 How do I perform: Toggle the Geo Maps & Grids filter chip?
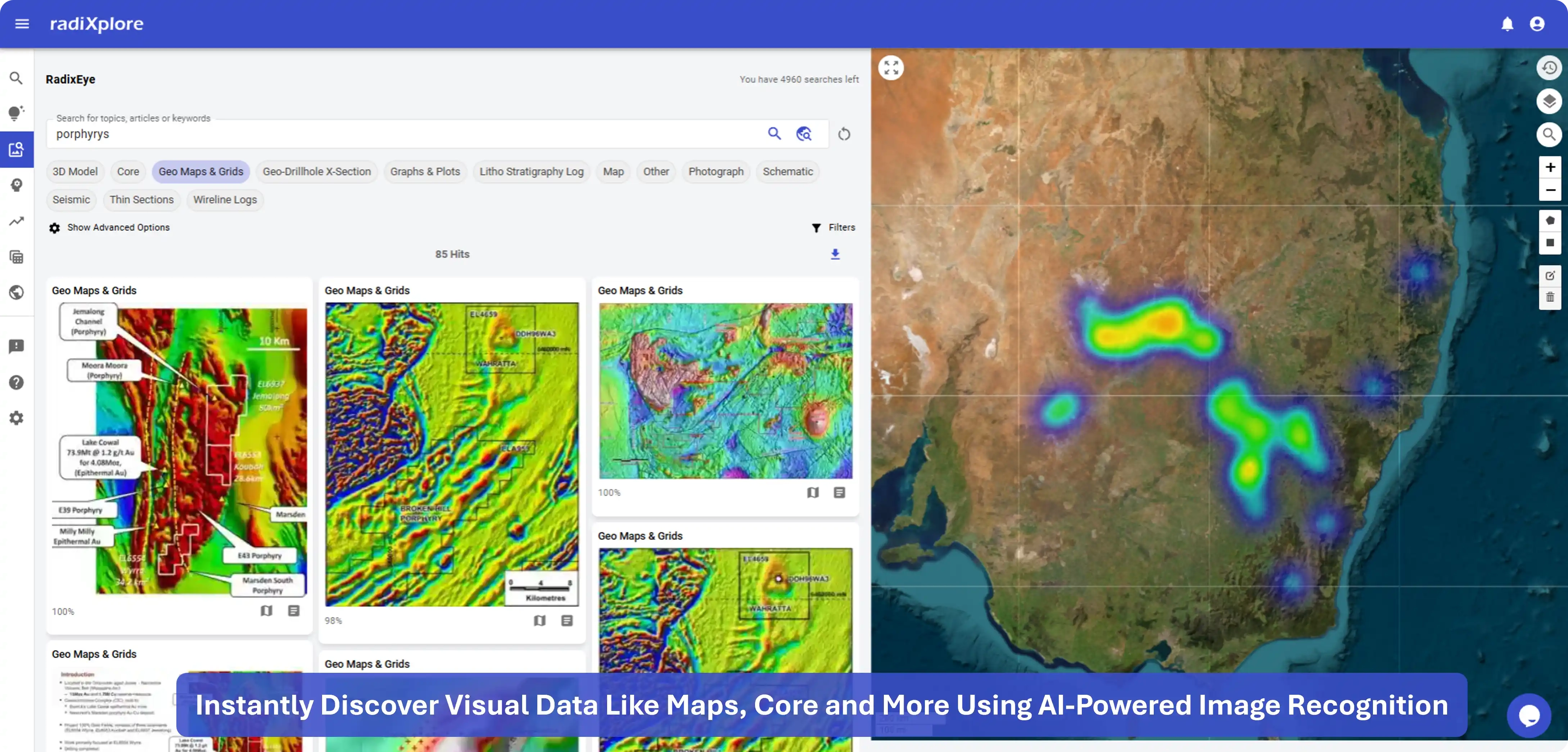click(201, 172)
